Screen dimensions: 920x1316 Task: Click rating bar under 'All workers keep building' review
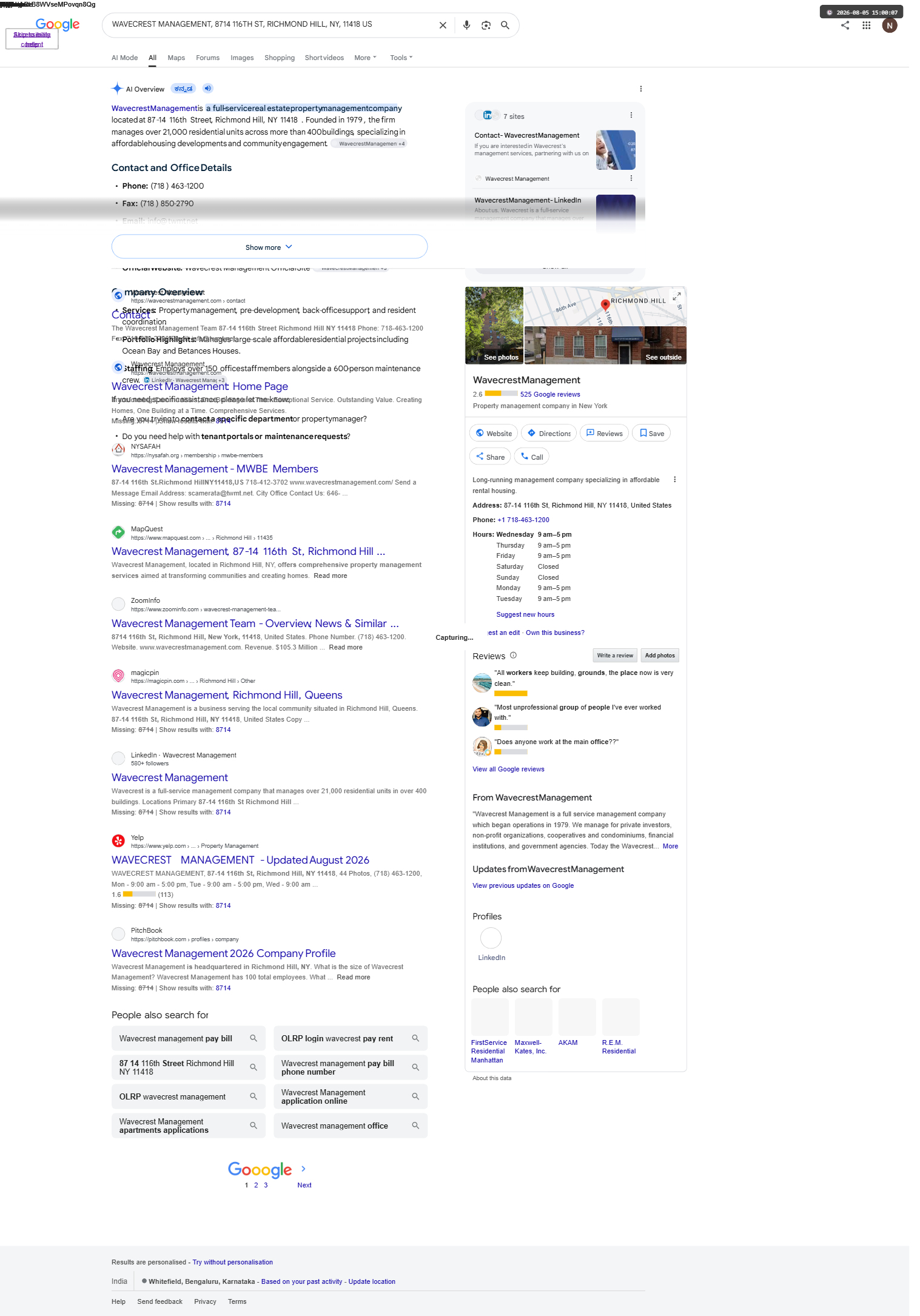[x=511, y=693]
